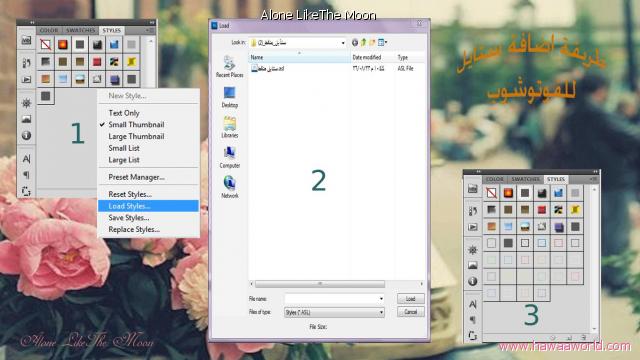Open the Files of type dropdown
The height and width of the screenshot is (360, 640).
[x=334, y=313]
